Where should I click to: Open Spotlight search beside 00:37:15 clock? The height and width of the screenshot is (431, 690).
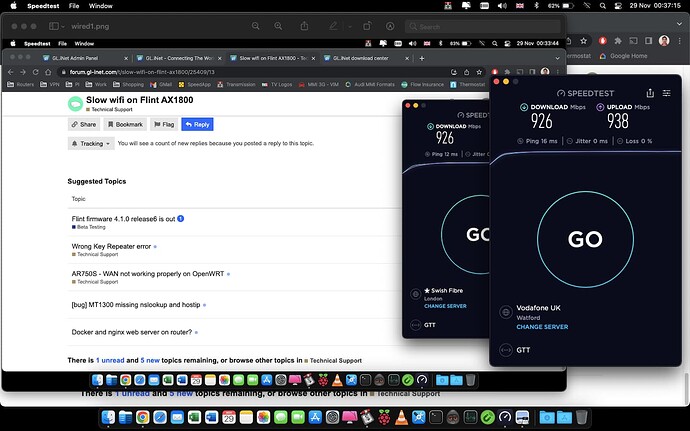pyautogui.click(x=602, y=6)
